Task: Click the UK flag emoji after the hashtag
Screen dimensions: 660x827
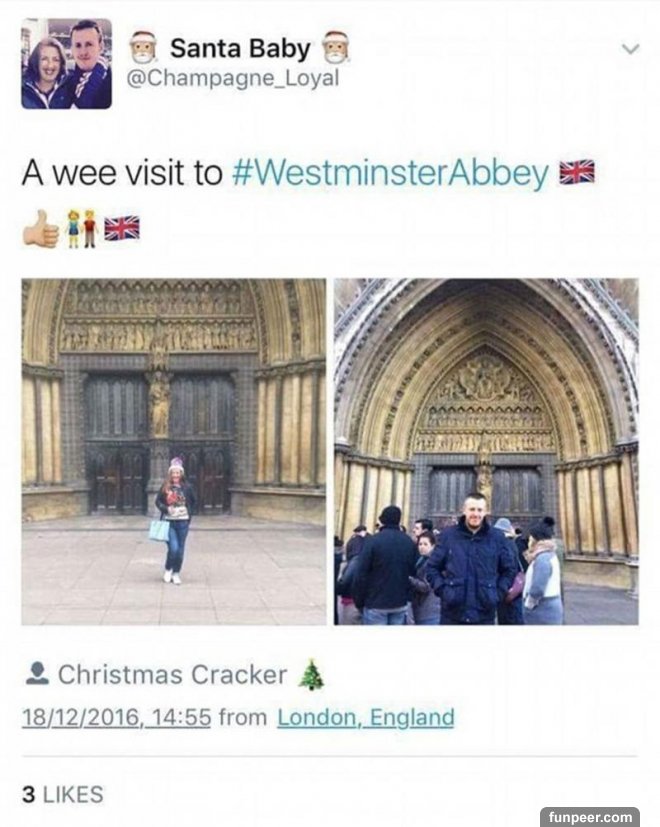Action: (x=577, y=172)
